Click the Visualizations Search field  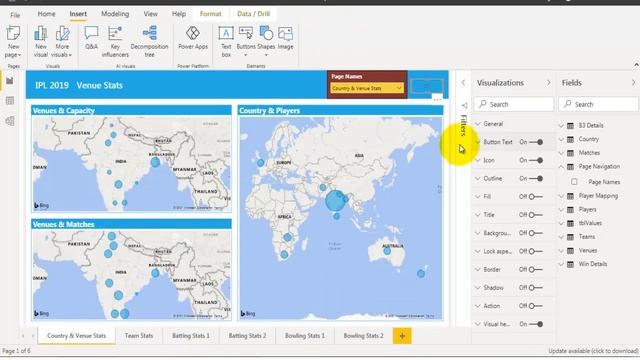513,104
